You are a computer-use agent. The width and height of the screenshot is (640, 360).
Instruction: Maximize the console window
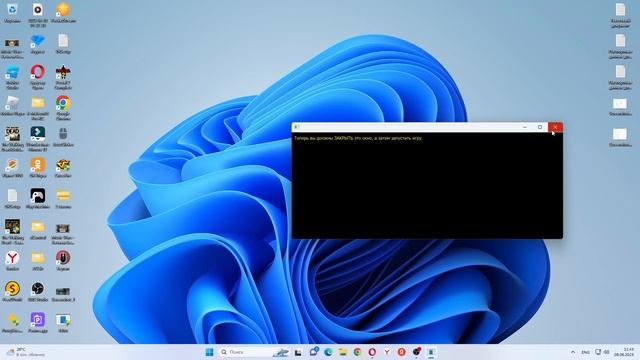coord(540,127)
